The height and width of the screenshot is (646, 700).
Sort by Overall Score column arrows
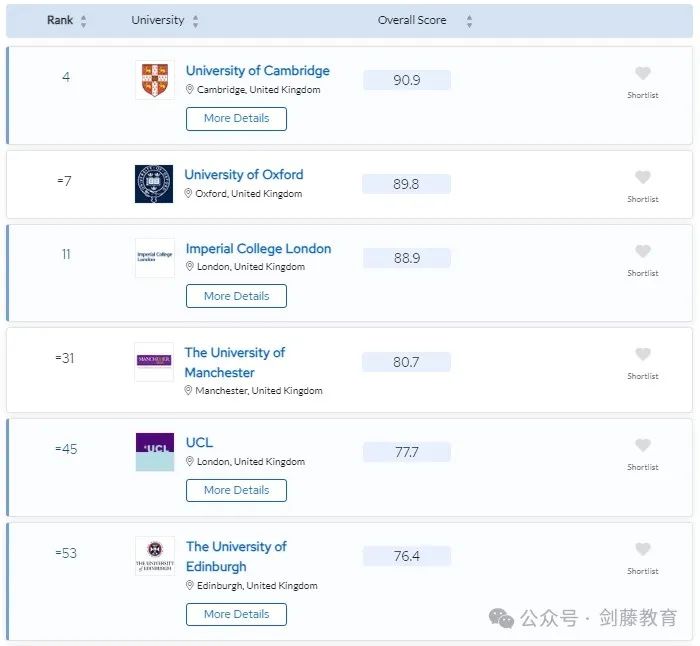469,21
